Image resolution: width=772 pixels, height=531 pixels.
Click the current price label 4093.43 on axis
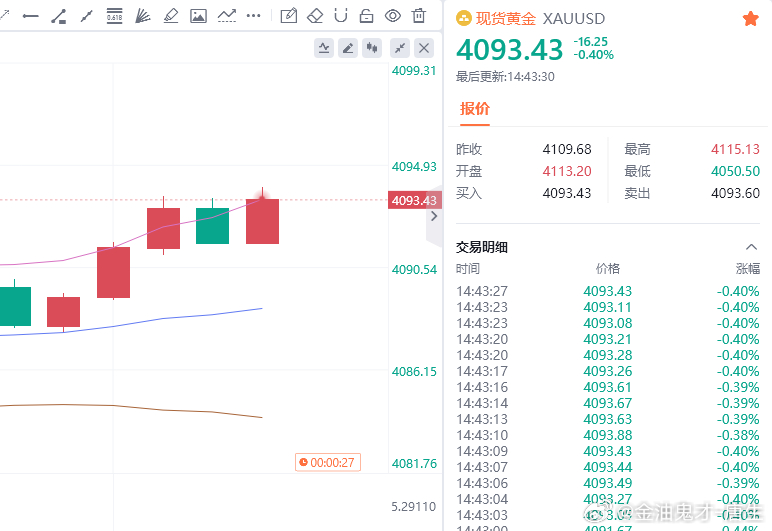tap(415, 200)
